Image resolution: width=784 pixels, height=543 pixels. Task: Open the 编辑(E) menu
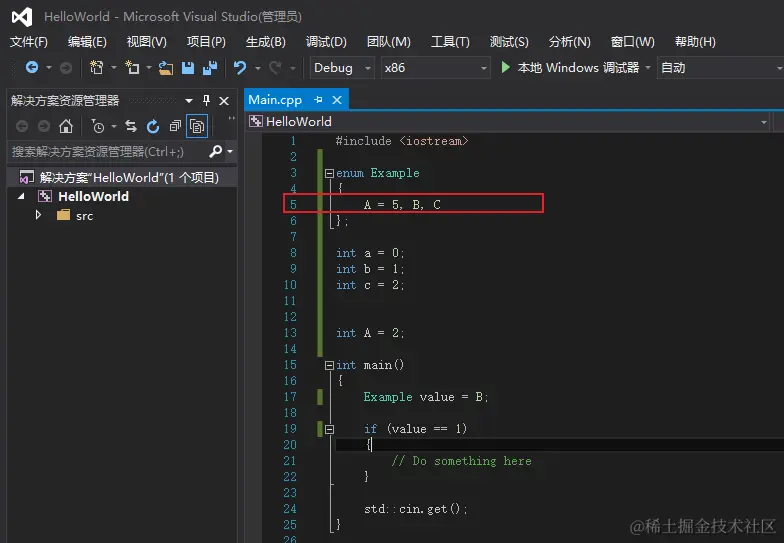pos(87,42)
